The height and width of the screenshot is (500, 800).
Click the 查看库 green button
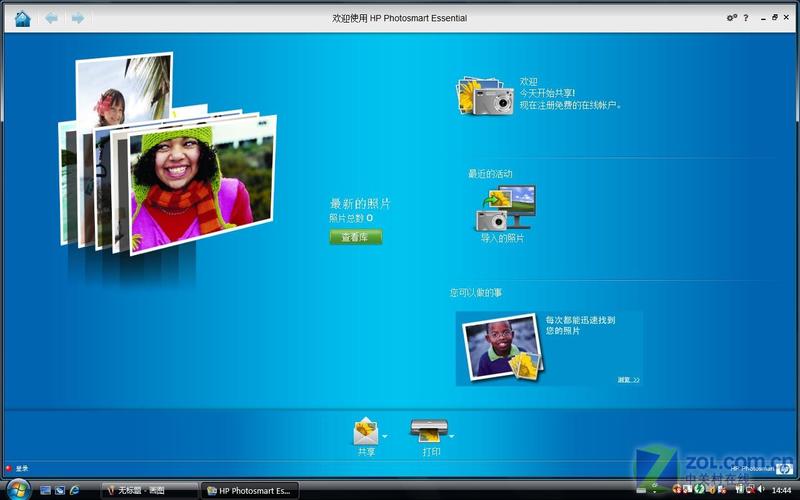tap(356, 237)
